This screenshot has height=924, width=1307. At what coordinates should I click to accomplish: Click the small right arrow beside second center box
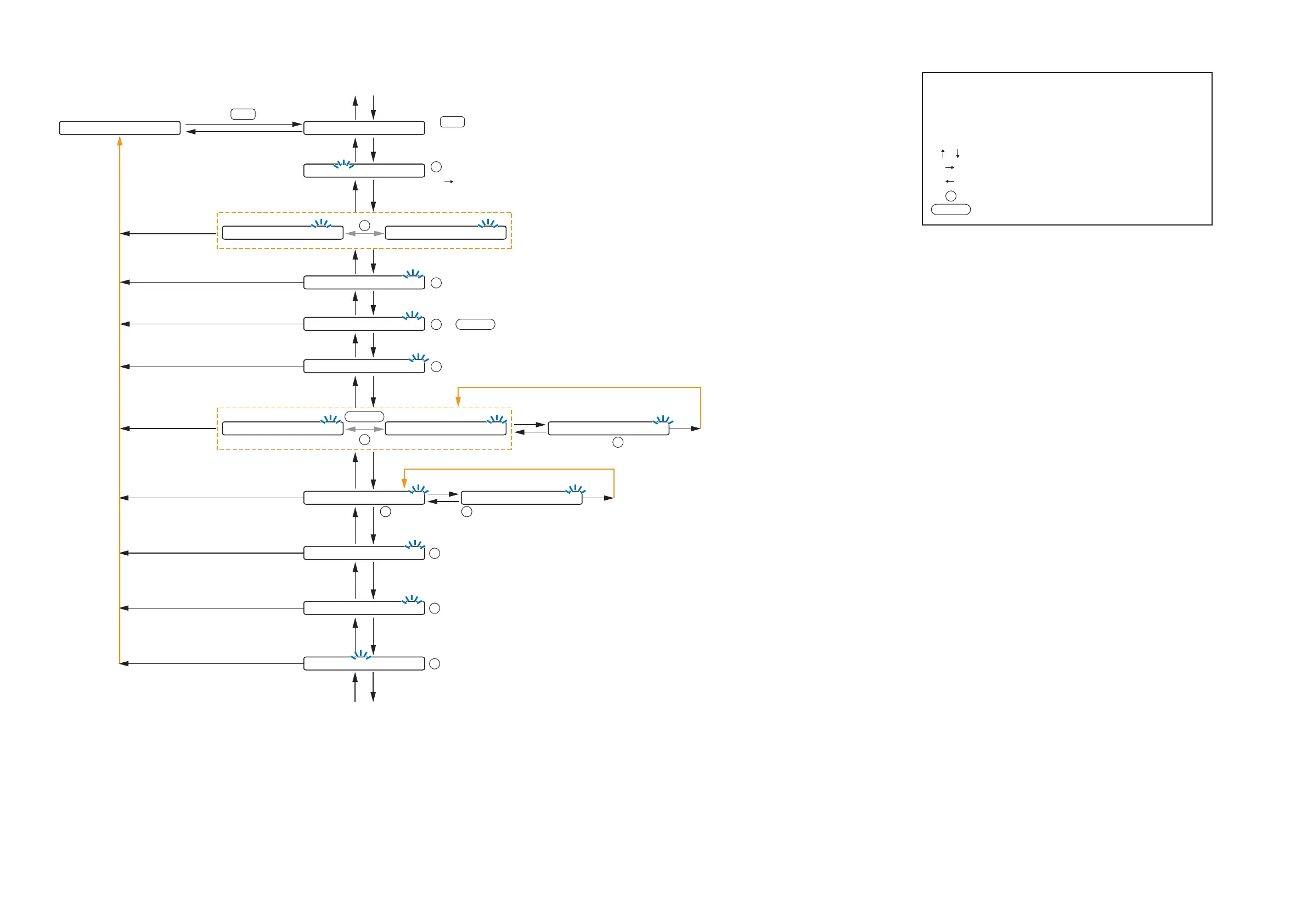pos(449,182)
